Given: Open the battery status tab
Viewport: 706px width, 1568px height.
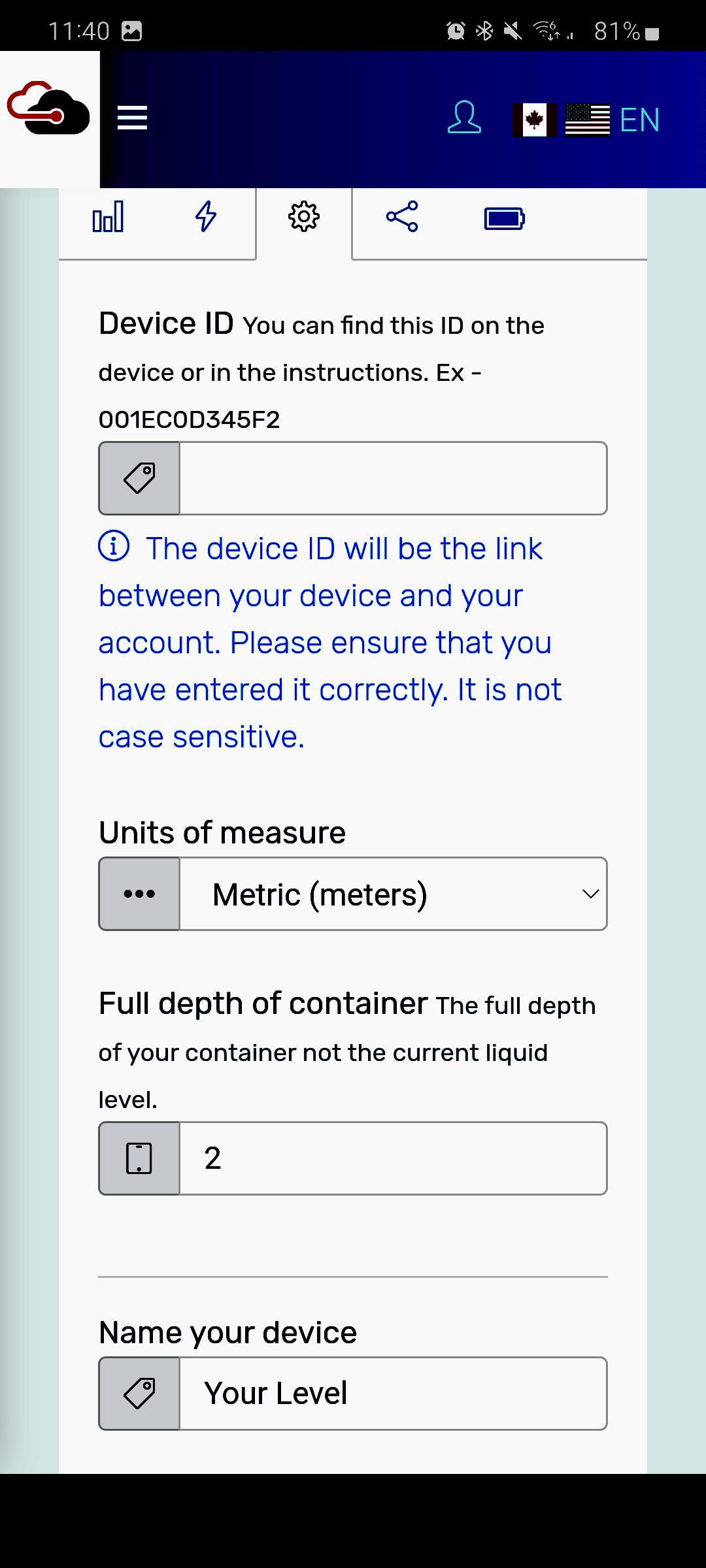Looking at the screenshot, I should tap(504, 218).
